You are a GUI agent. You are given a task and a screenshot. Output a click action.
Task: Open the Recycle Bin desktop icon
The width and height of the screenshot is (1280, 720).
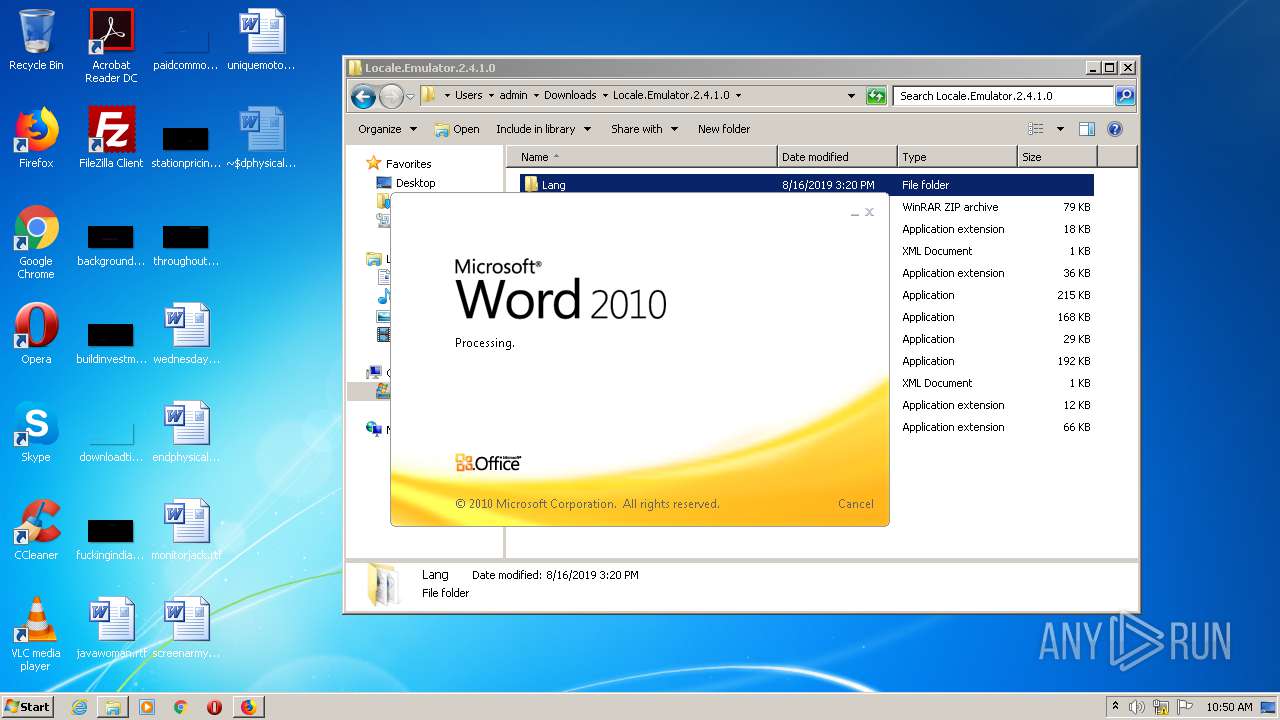36,40
